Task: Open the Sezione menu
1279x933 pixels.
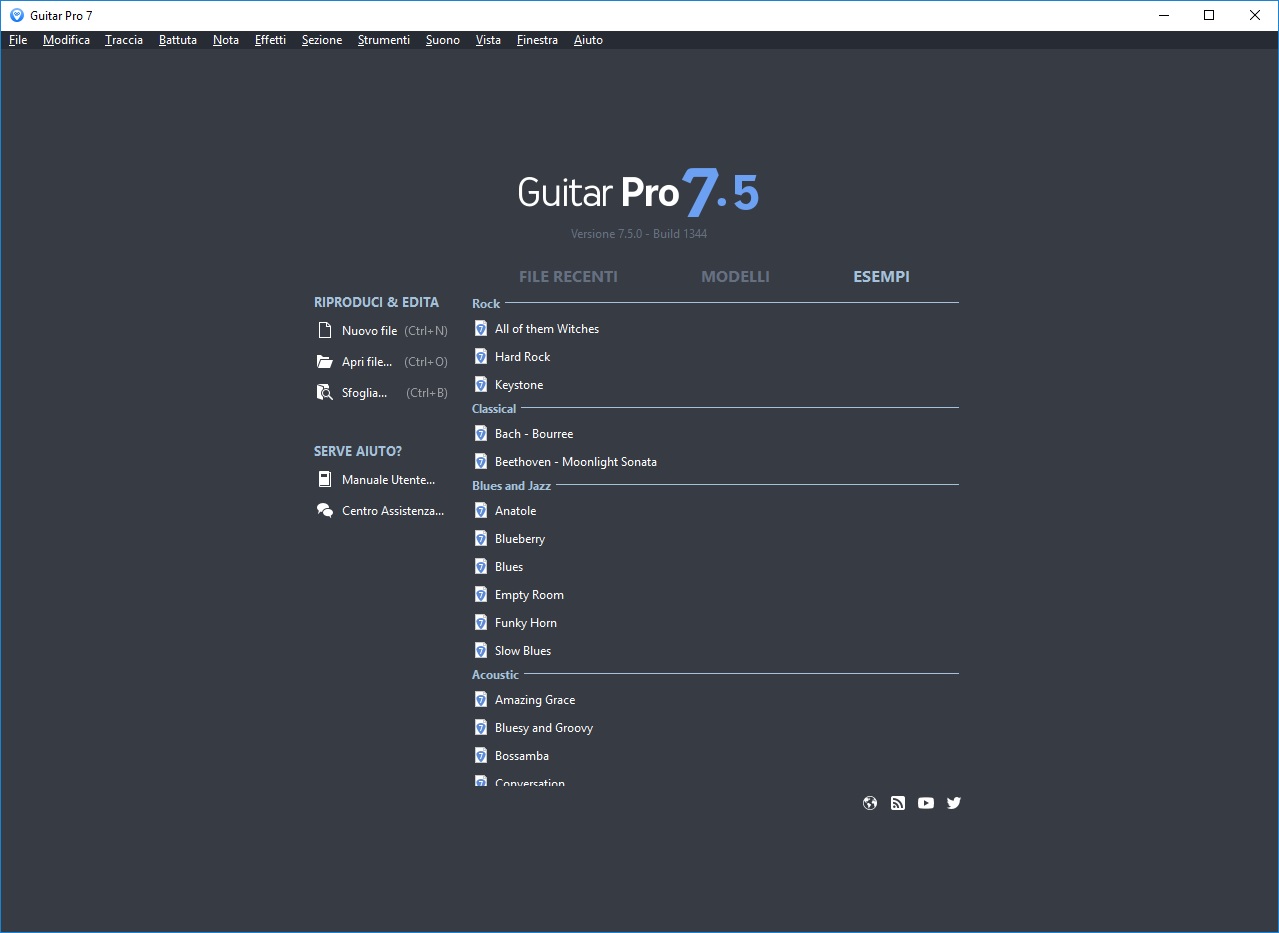Action: pos(322,40)
